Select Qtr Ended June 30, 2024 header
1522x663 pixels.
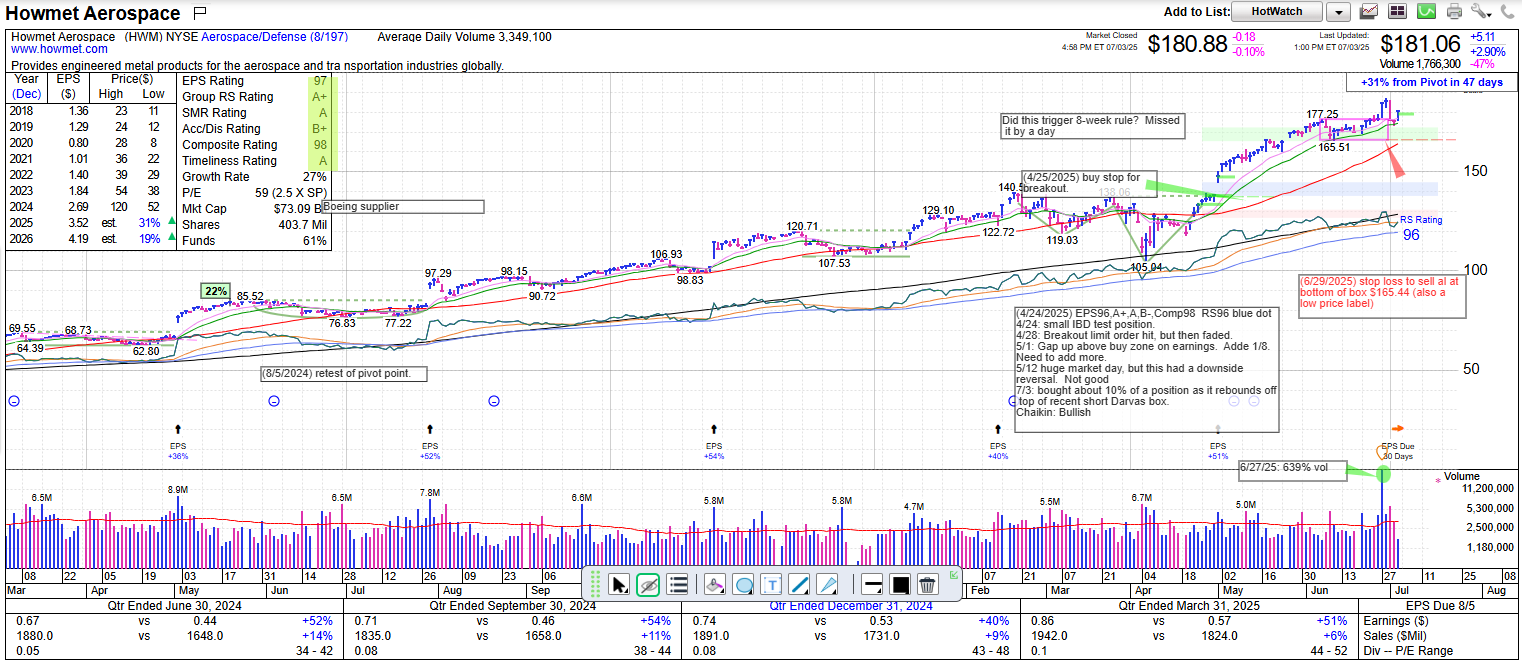coord(173,606)
